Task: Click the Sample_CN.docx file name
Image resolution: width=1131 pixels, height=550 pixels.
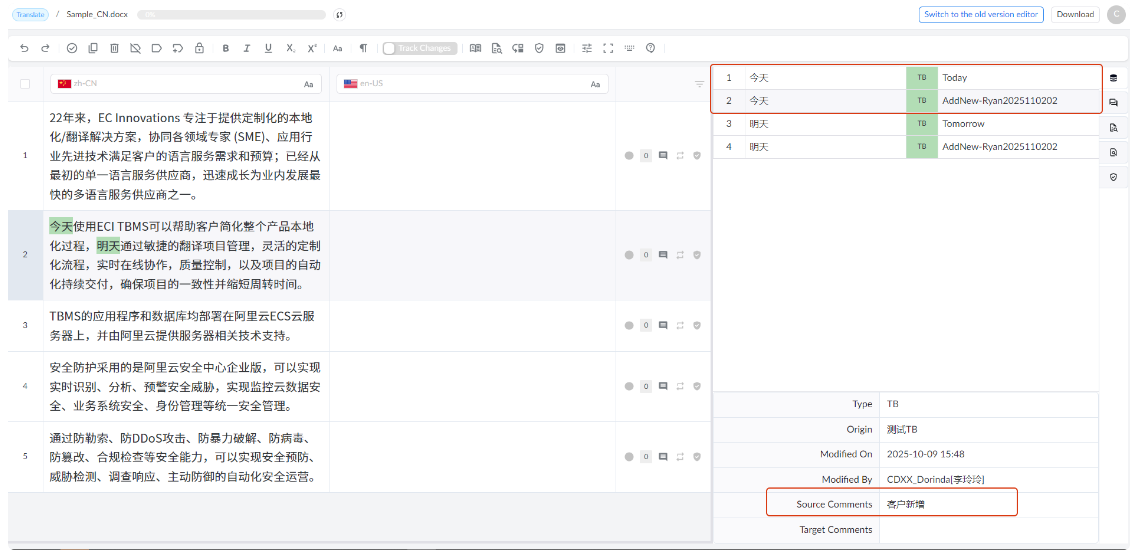Action: (x=97, y=14)
